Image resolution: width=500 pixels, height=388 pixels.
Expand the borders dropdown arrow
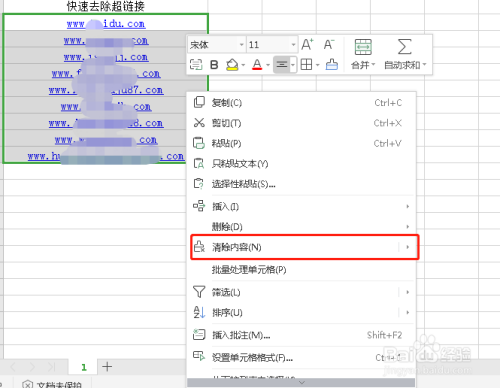(317, 65)
